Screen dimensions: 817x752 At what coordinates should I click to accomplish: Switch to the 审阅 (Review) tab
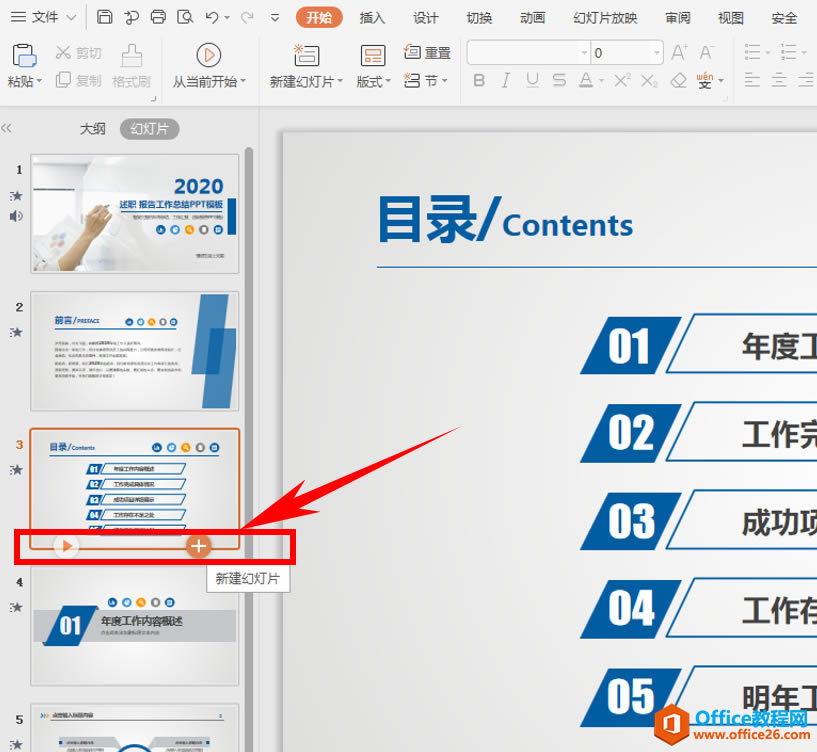pyautogui.click(x=678, y=18)
